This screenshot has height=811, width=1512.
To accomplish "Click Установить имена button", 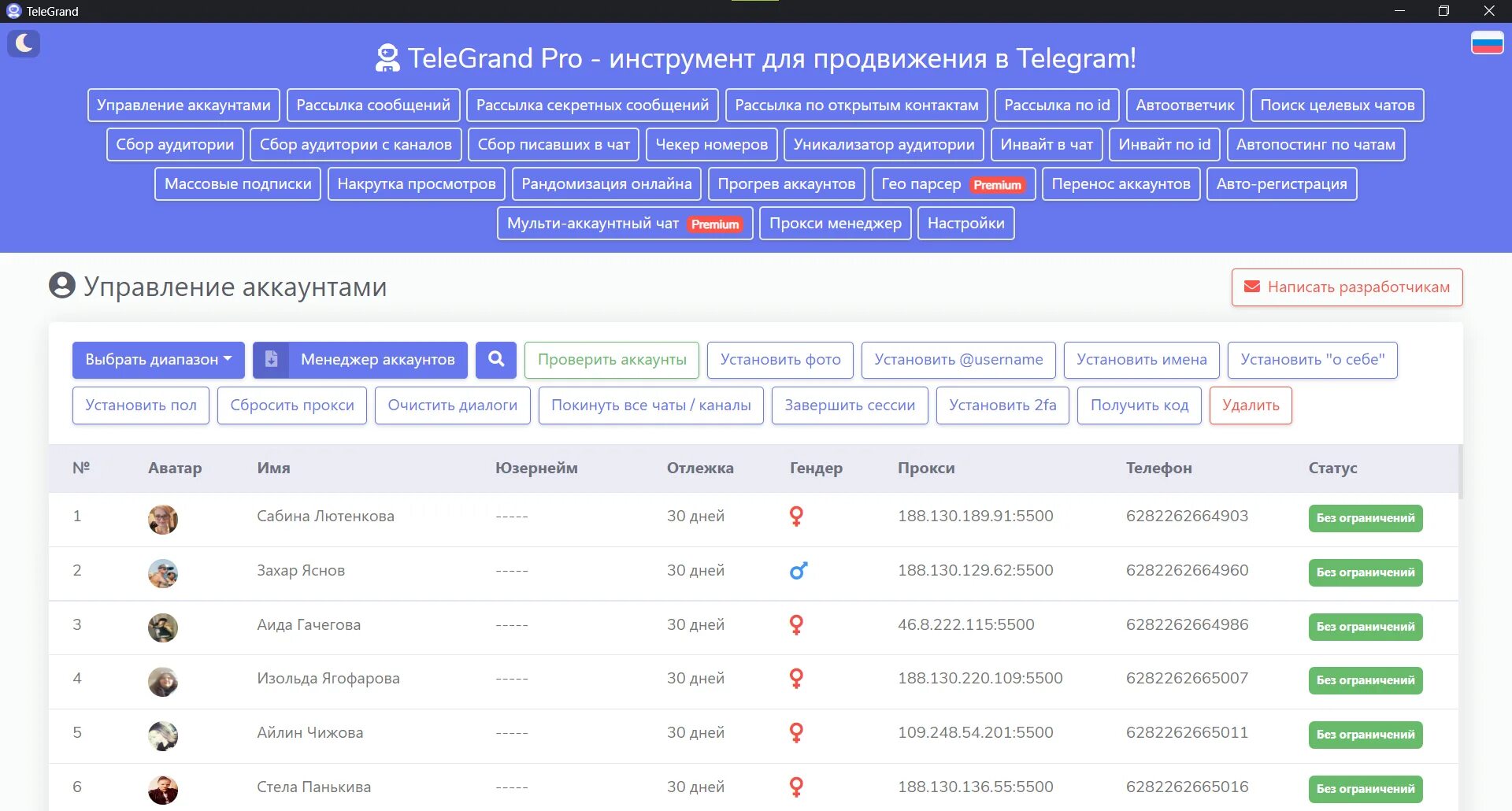I will coord(1142,360).
